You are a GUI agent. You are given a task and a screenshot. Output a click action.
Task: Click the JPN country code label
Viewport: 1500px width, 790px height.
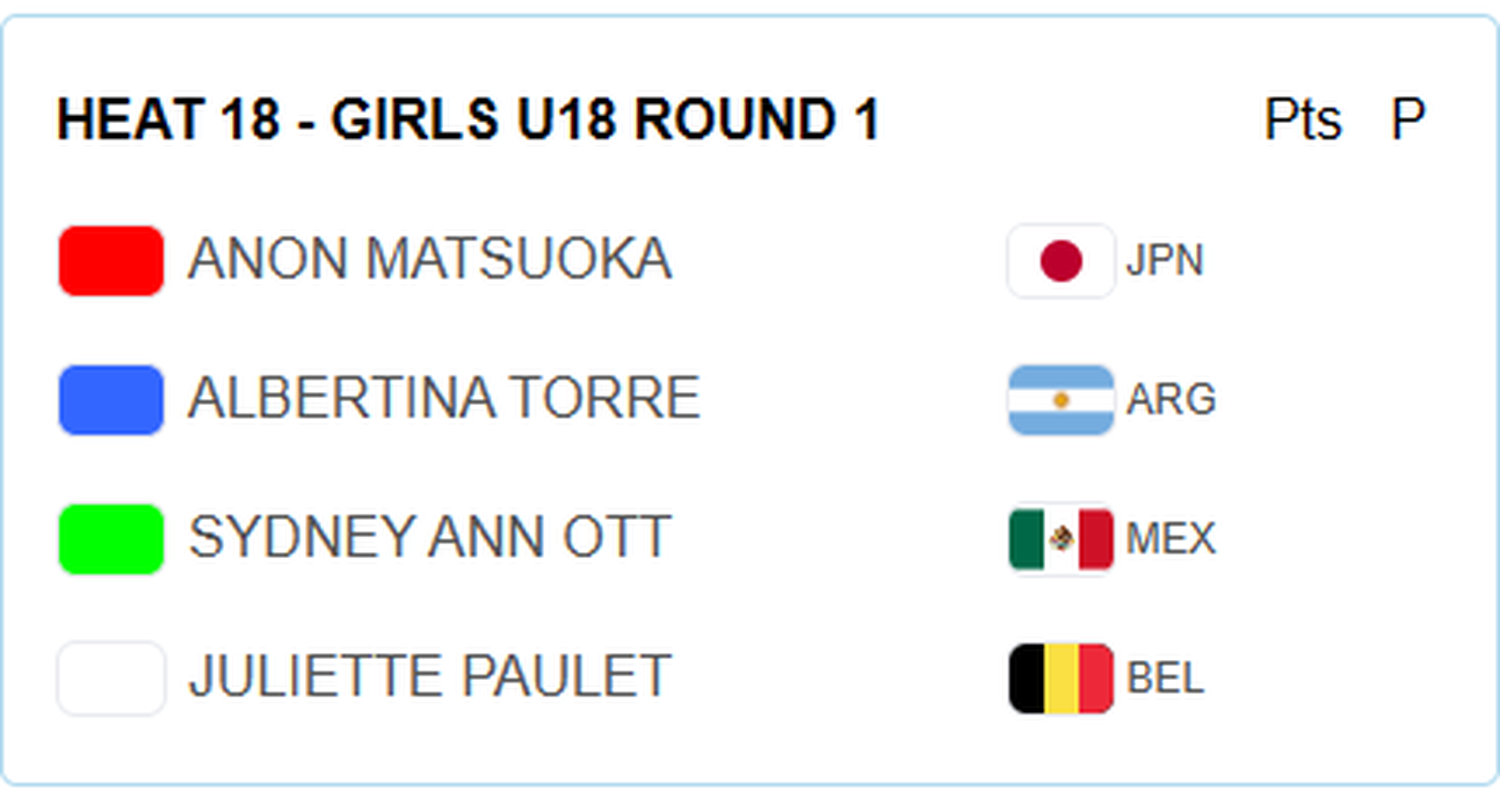(x=1165, y=261)
